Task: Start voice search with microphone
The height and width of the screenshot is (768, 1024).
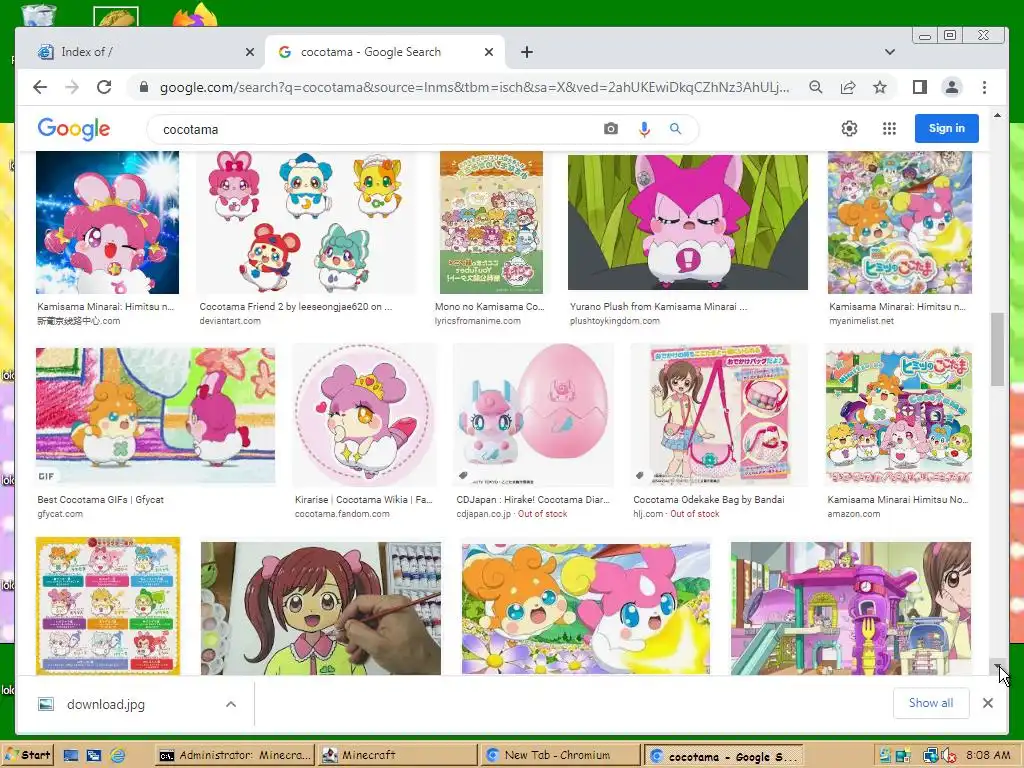Action: (x=644, y=129)
